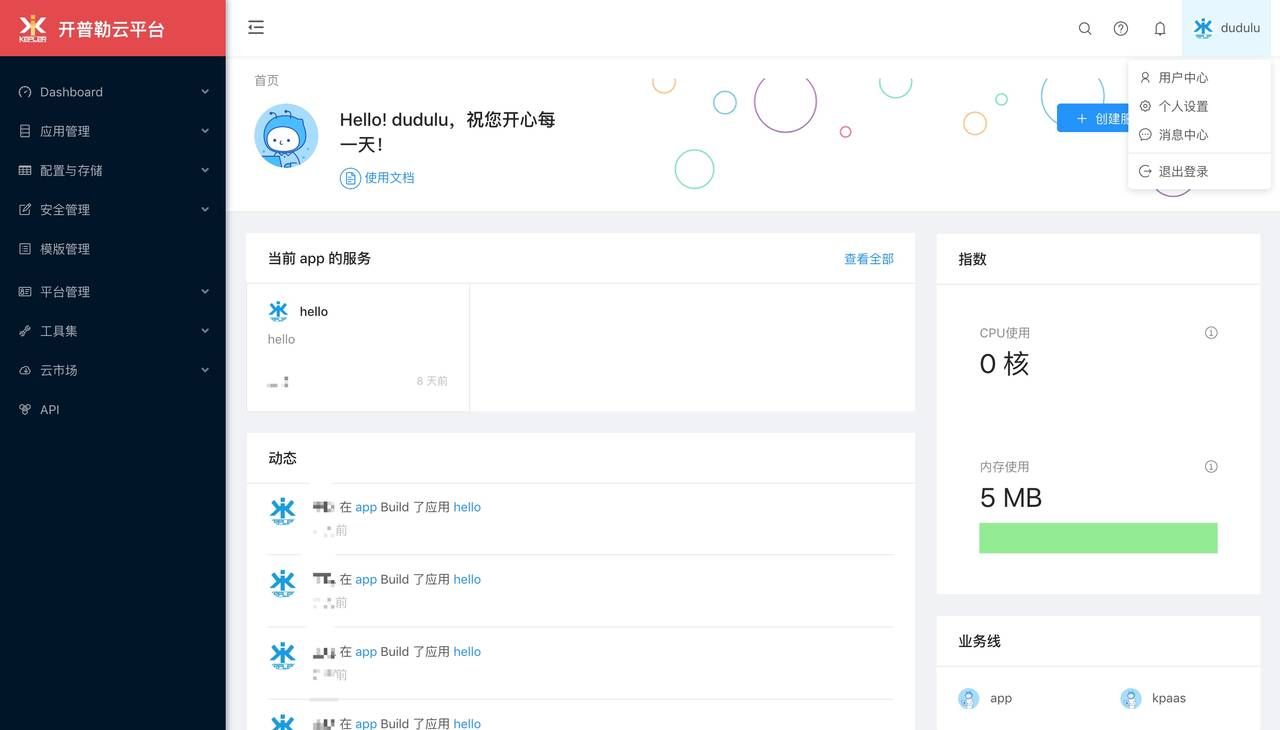This screenshot has width=1280, height=730.
Task: Open the hello link in third activity entry
Action: tap(467, 651)
